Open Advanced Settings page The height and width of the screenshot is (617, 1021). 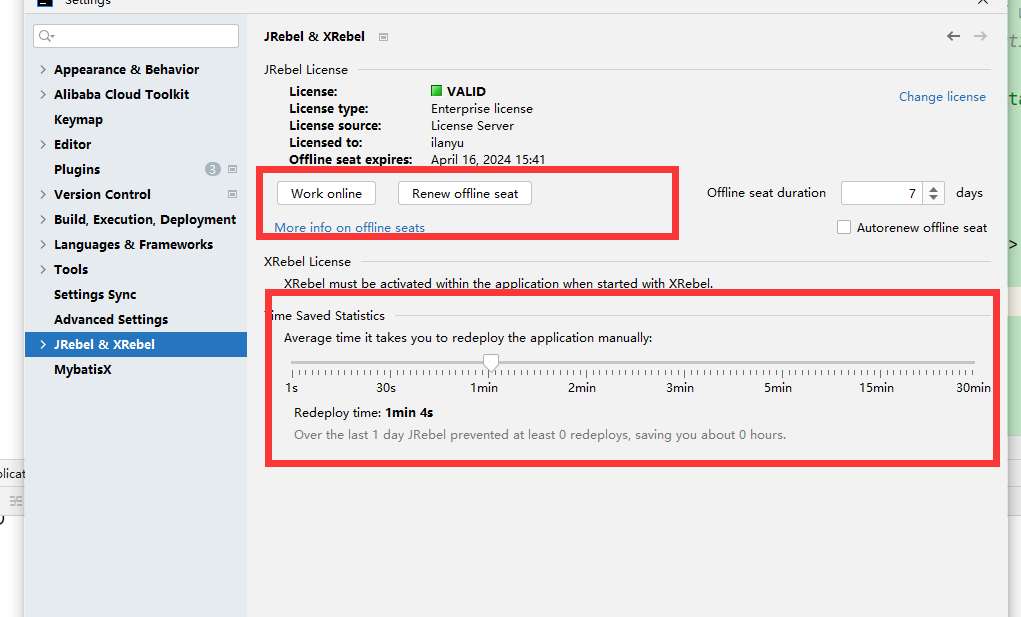111,320
